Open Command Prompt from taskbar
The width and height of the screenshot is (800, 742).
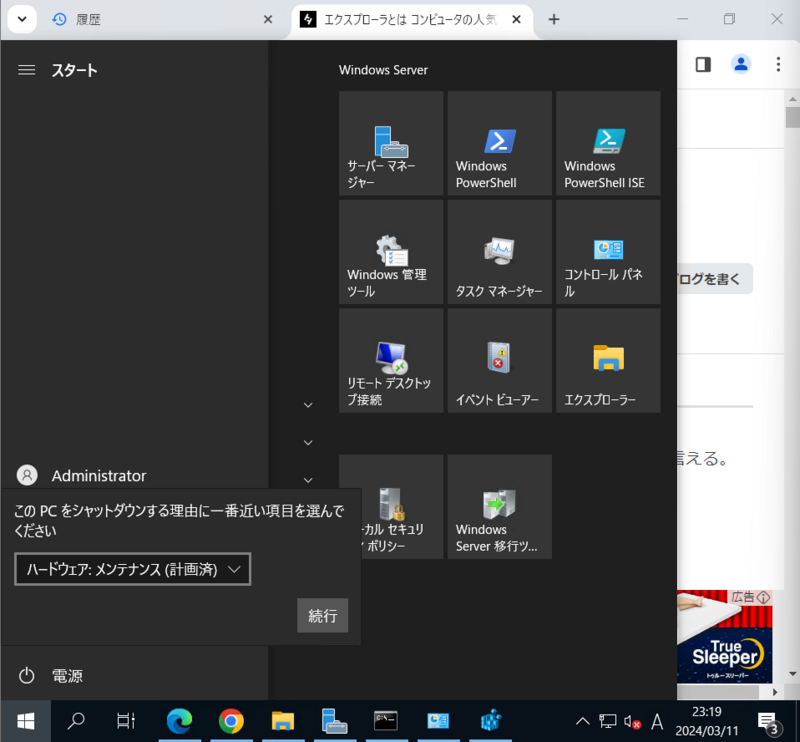point(386,721)
